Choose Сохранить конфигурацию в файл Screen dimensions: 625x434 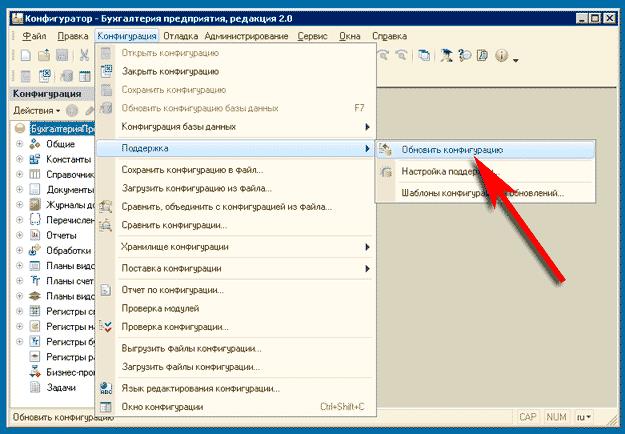[x=190, y=171]
